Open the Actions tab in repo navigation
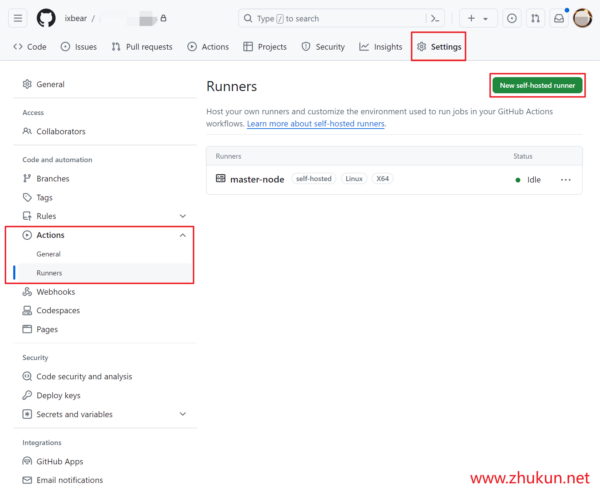 [208, 47]
